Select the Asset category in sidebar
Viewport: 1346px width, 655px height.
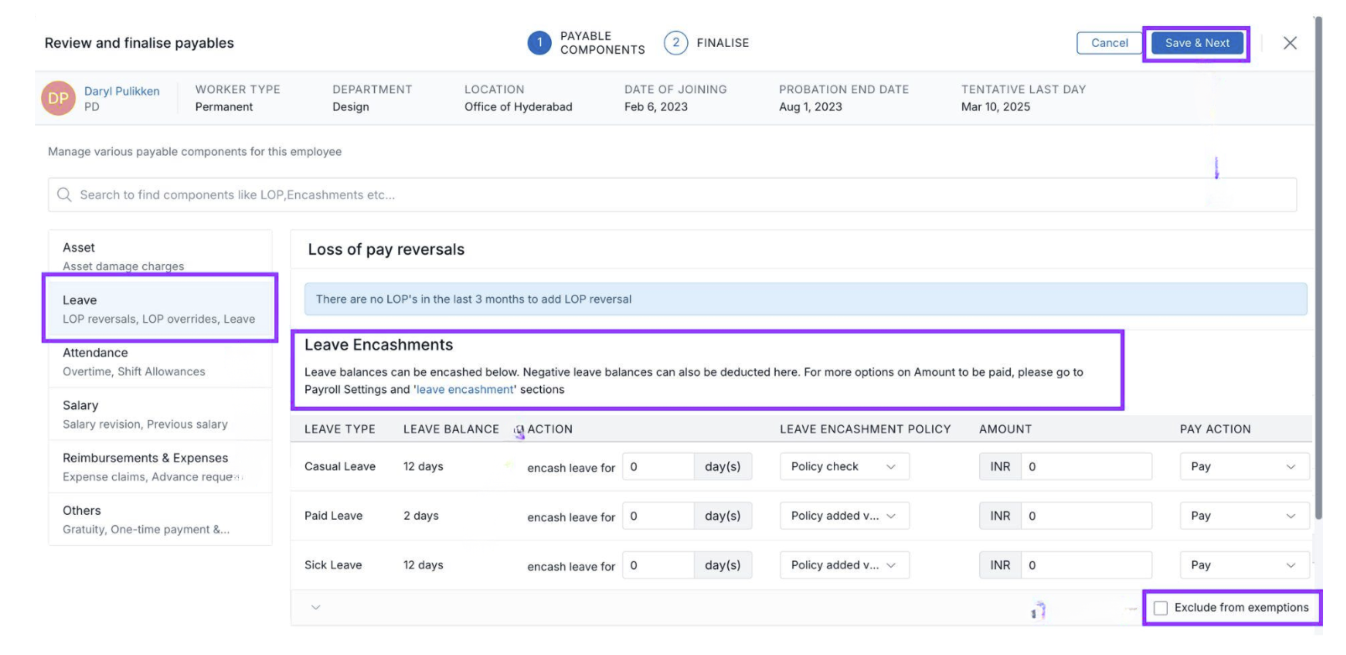click(x=159, y=256)
